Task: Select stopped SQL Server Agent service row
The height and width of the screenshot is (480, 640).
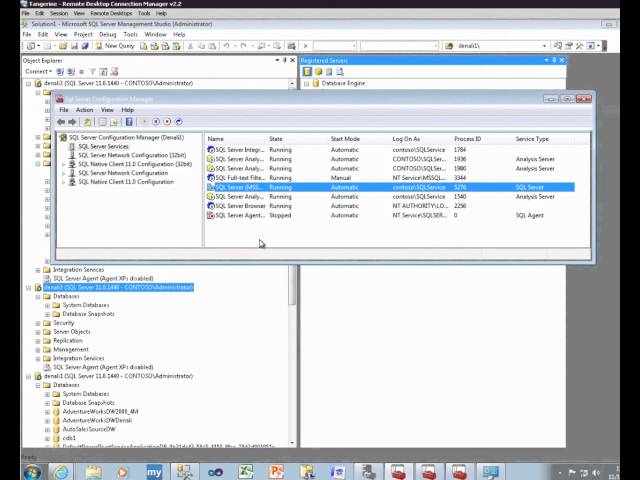Action: [x=391, y=216]
